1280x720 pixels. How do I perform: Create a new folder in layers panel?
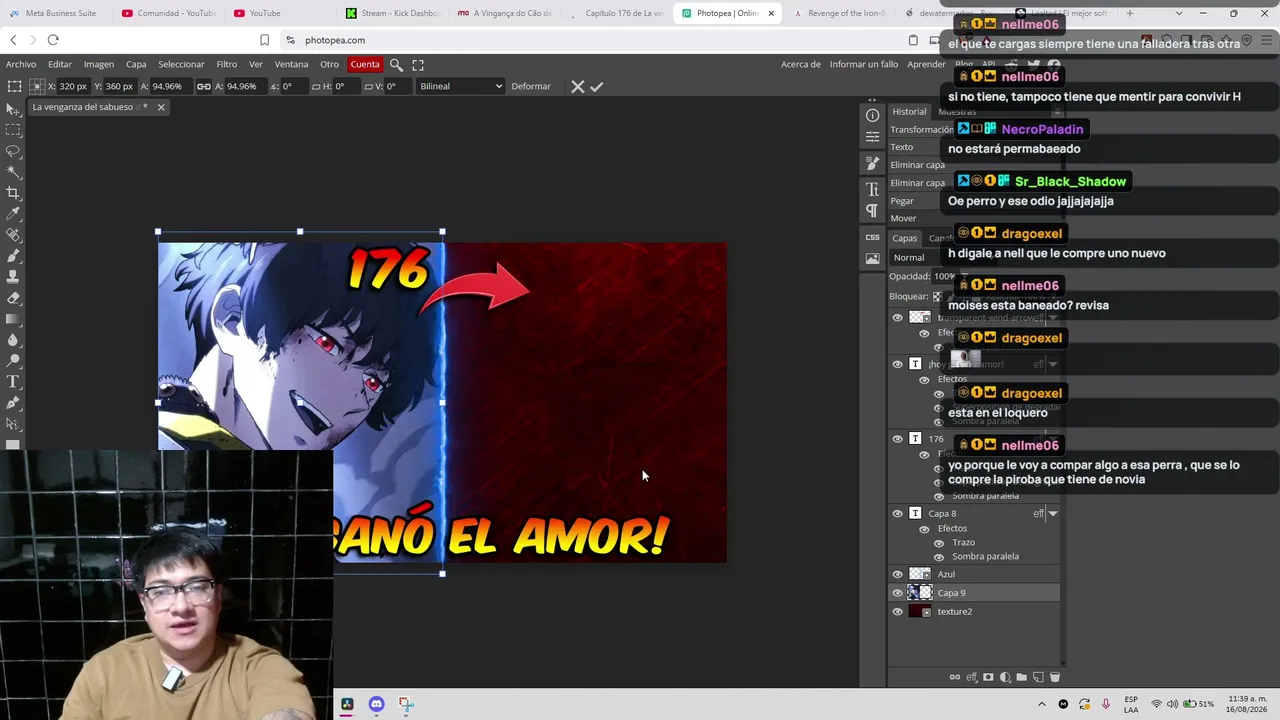[x=1021, y=677]
